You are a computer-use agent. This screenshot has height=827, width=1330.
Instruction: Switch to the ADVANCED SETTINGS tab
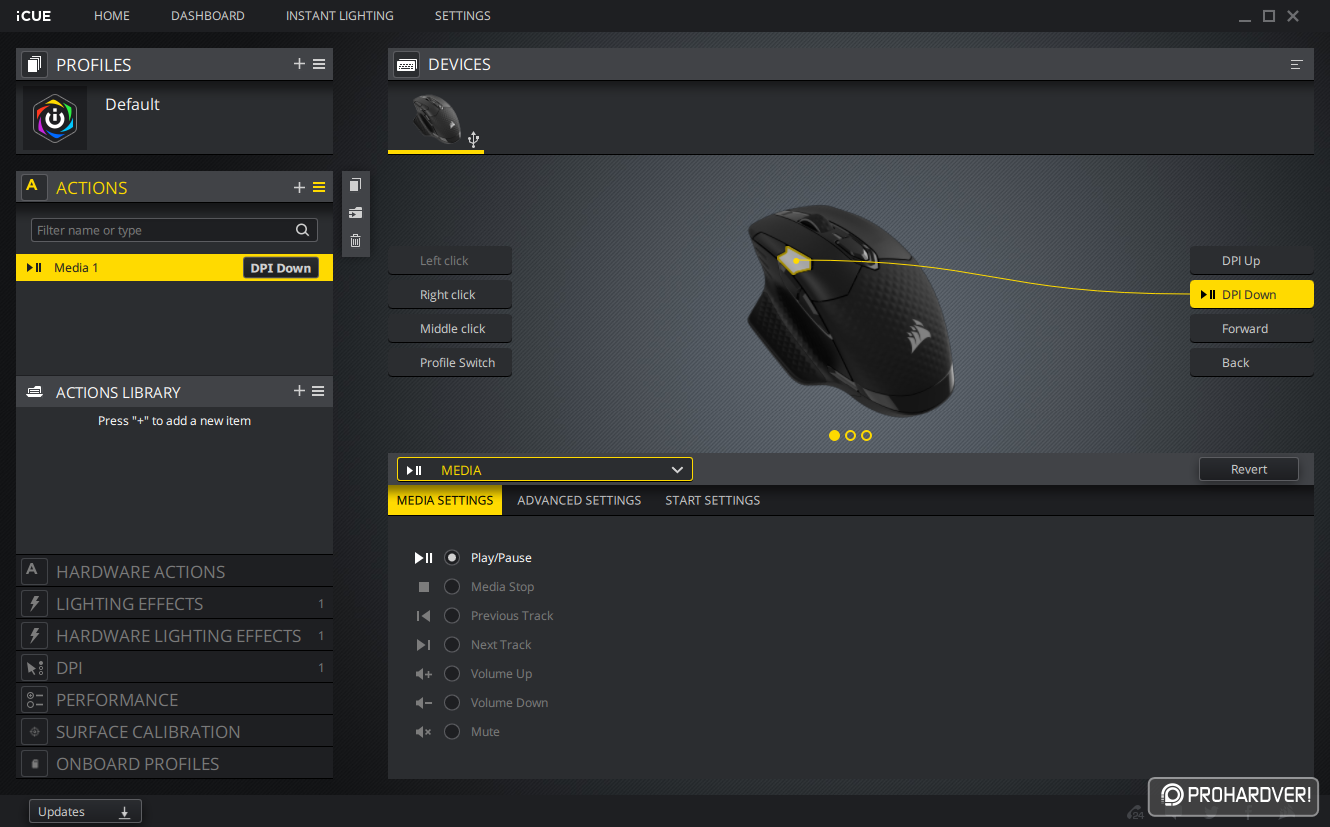point(579,500)
